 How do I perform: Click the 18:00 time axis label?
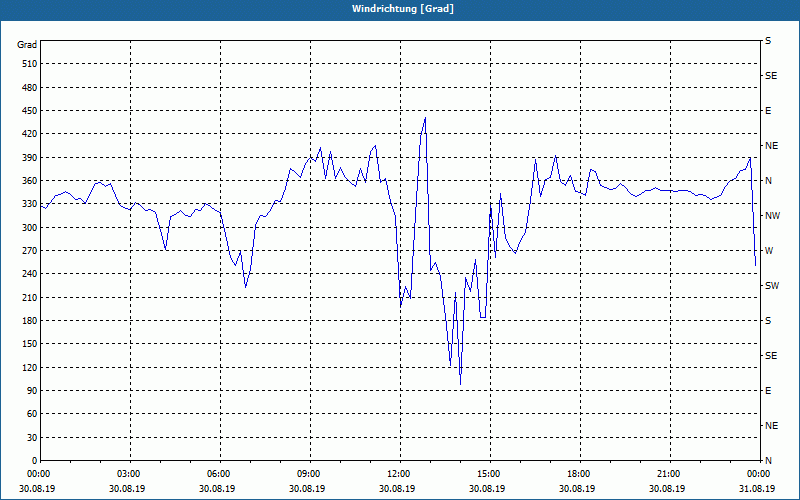577,474
